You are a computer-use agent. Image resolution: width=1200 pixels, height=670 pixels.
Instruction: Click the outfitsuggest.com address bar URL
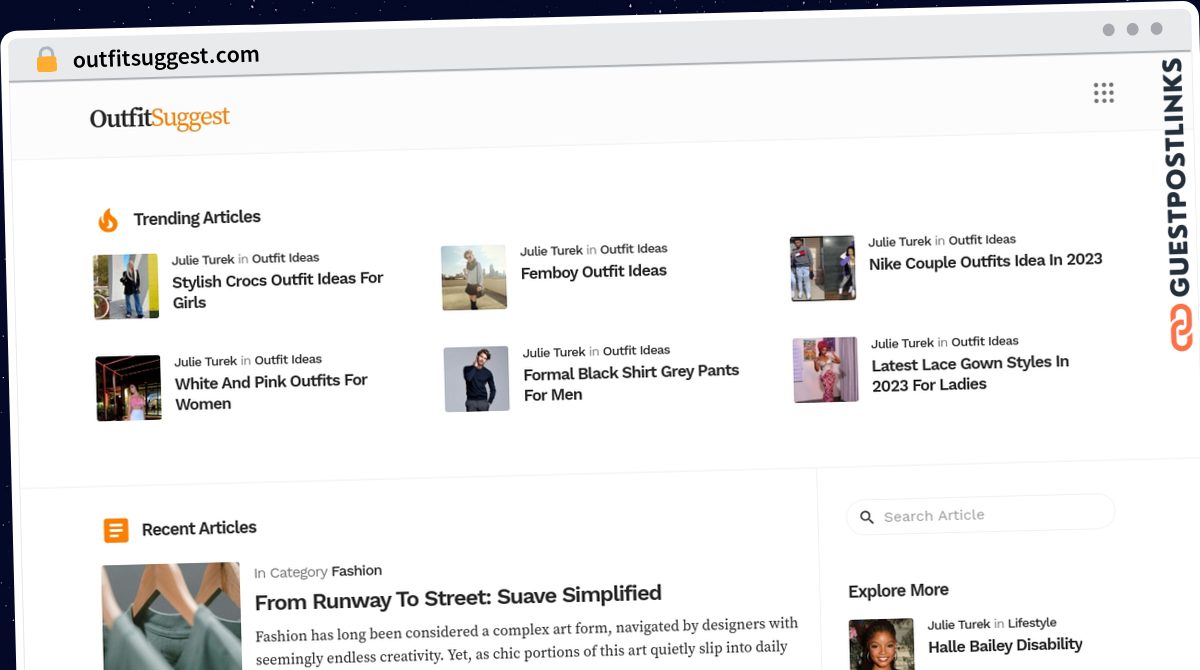[166, 57]
